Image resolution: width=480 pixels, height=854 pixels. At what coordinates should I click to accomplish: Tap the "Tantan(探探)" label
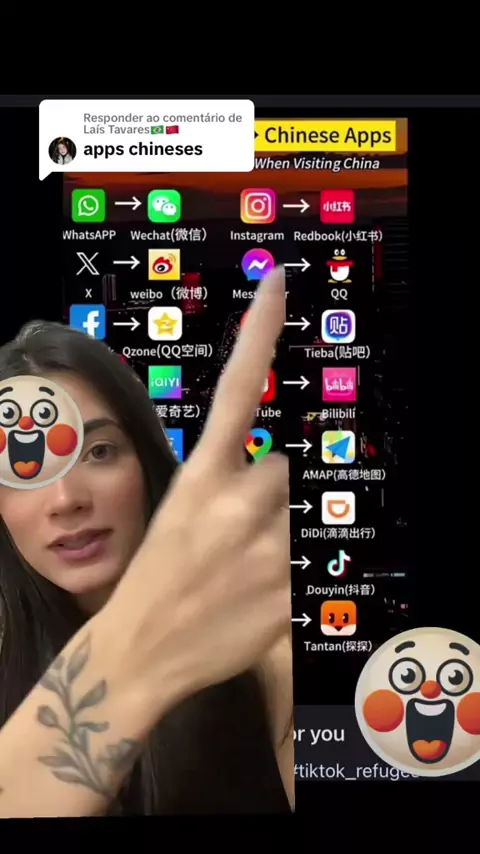pyautogui.click(x=338, y=646)
